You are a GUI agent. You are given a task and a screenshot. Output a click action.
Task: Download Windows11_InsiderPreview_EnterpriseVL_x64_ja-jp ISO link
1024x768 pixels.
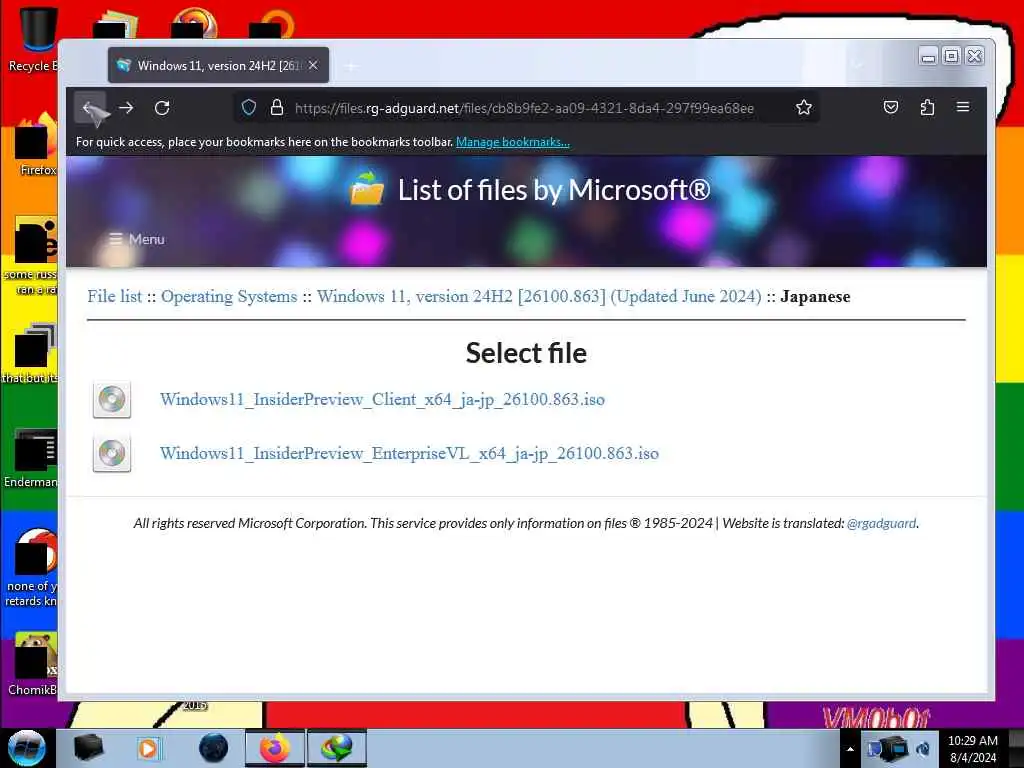click(409, 453)
